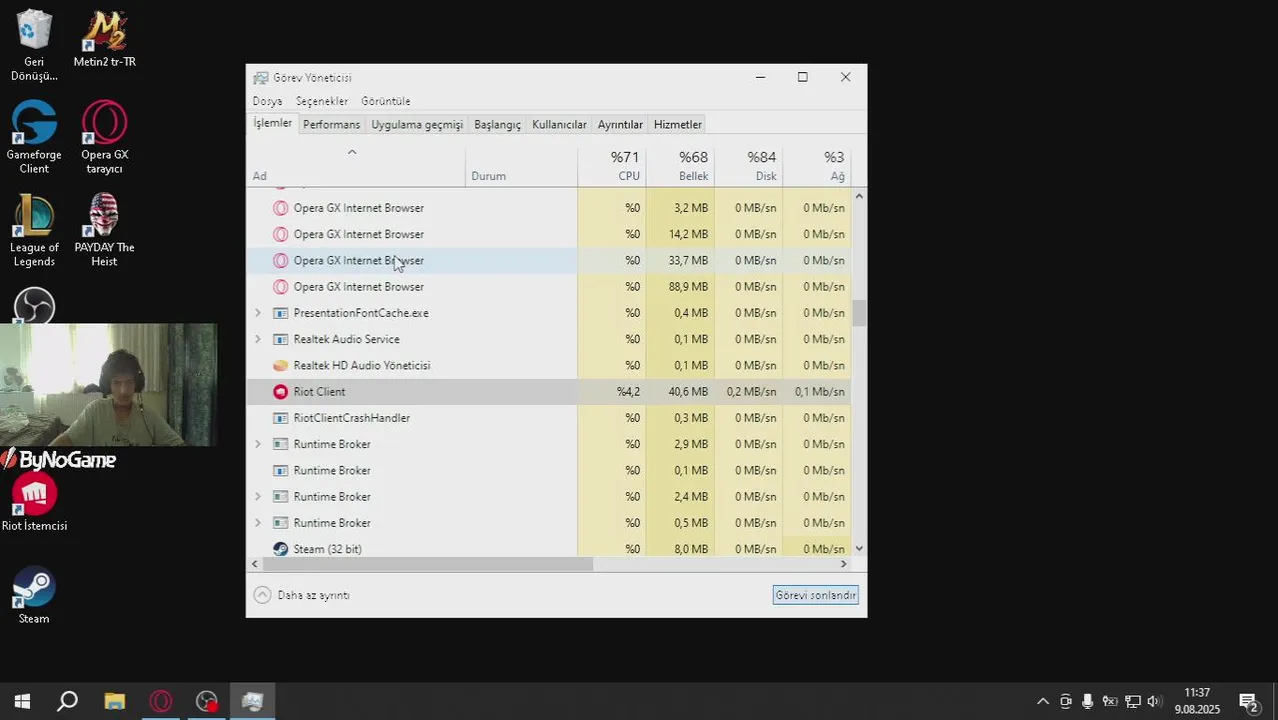Click the PresentationFontCache.exe process icon
The image size is (1278, 720).
click(x=280, y=313)
